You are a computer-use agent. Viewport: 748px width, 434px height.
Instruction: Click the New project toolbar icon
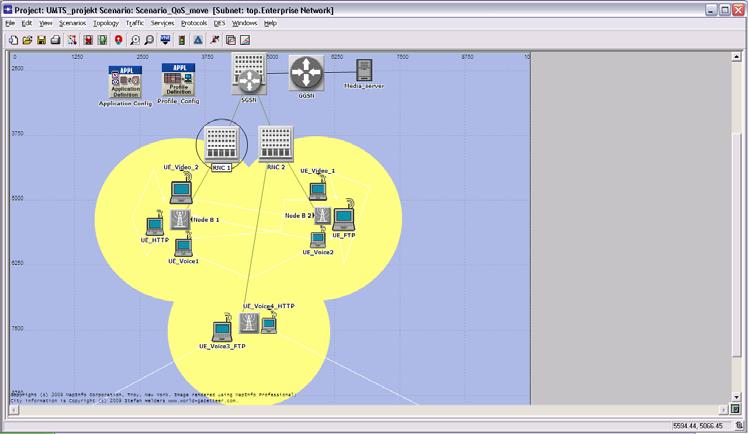pyautogui.click(x=13, y=40)
